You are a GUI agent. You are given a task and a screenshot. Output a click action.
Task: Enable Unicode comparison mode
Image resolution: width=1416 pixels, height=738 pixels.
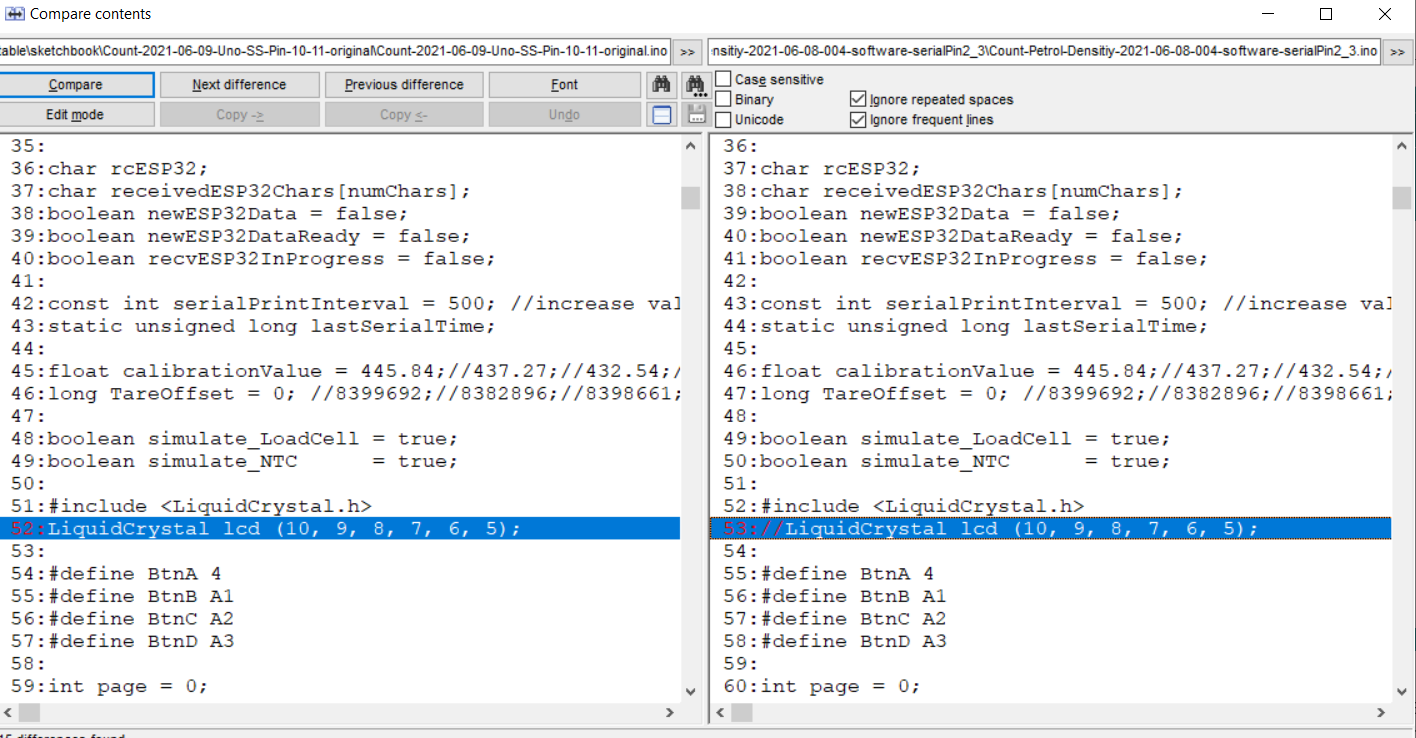tap(723, 120)
